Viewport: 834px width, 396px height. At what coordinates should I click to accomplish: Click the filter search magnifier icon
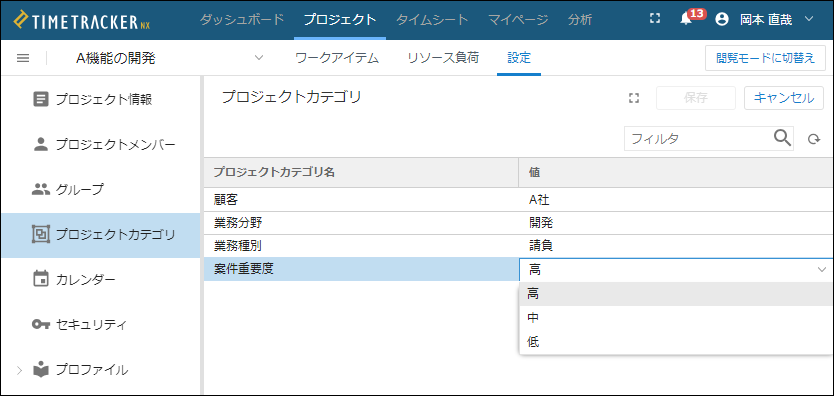782,138
